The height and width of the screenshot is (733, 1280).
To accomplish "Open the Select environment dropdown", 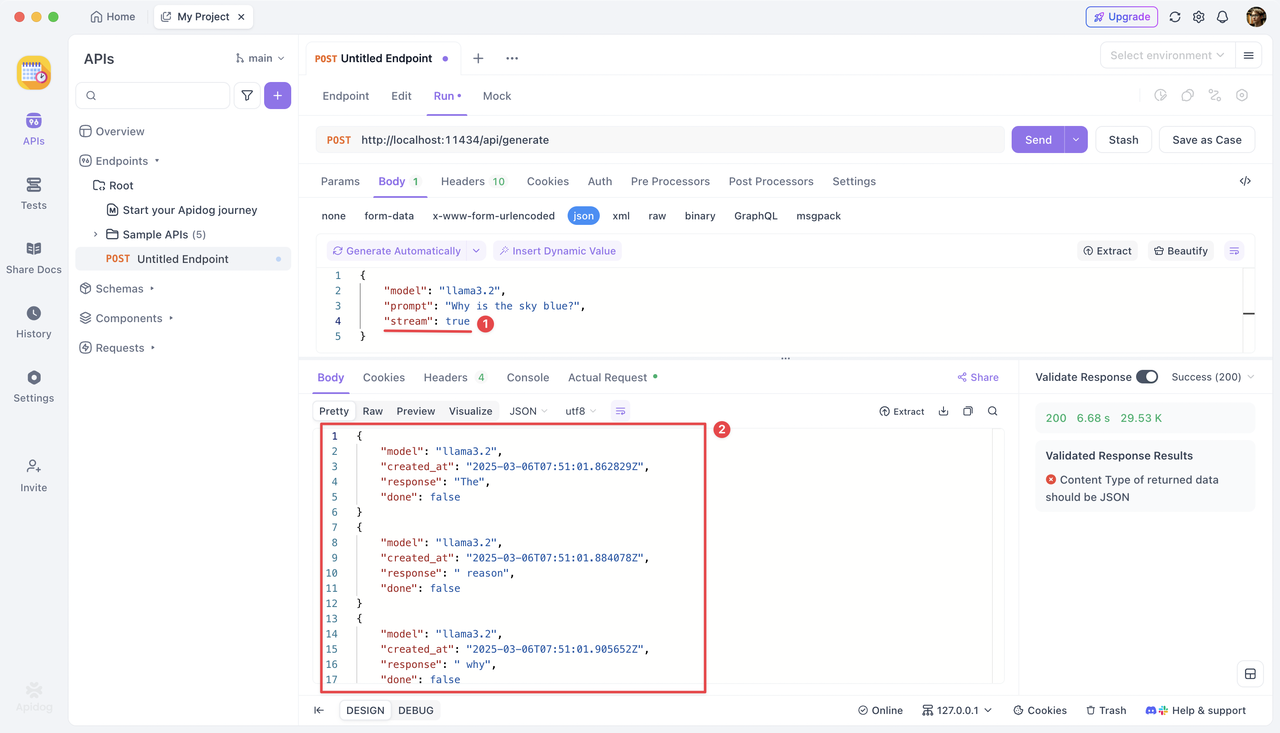I will pos(1167,56).
